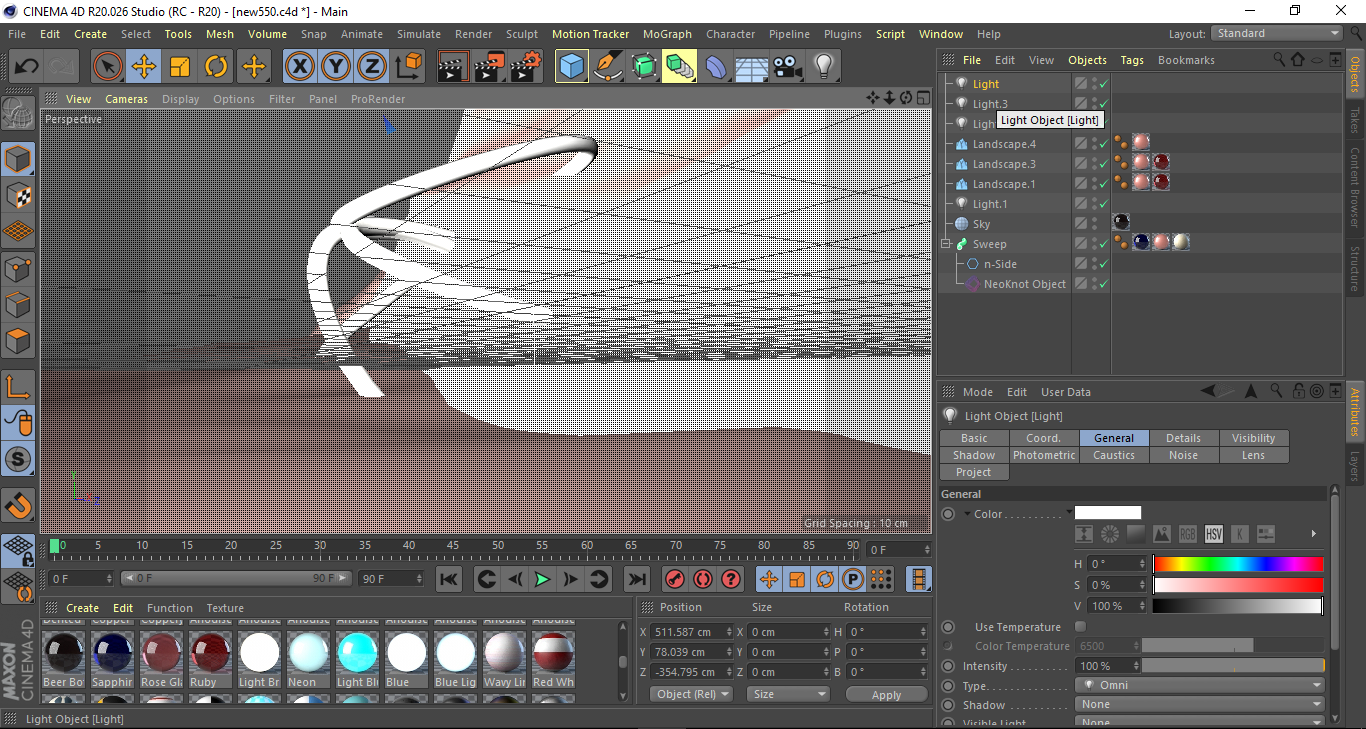
Task: Add a Cube primitive object
Action: click(x=572, y=67)
